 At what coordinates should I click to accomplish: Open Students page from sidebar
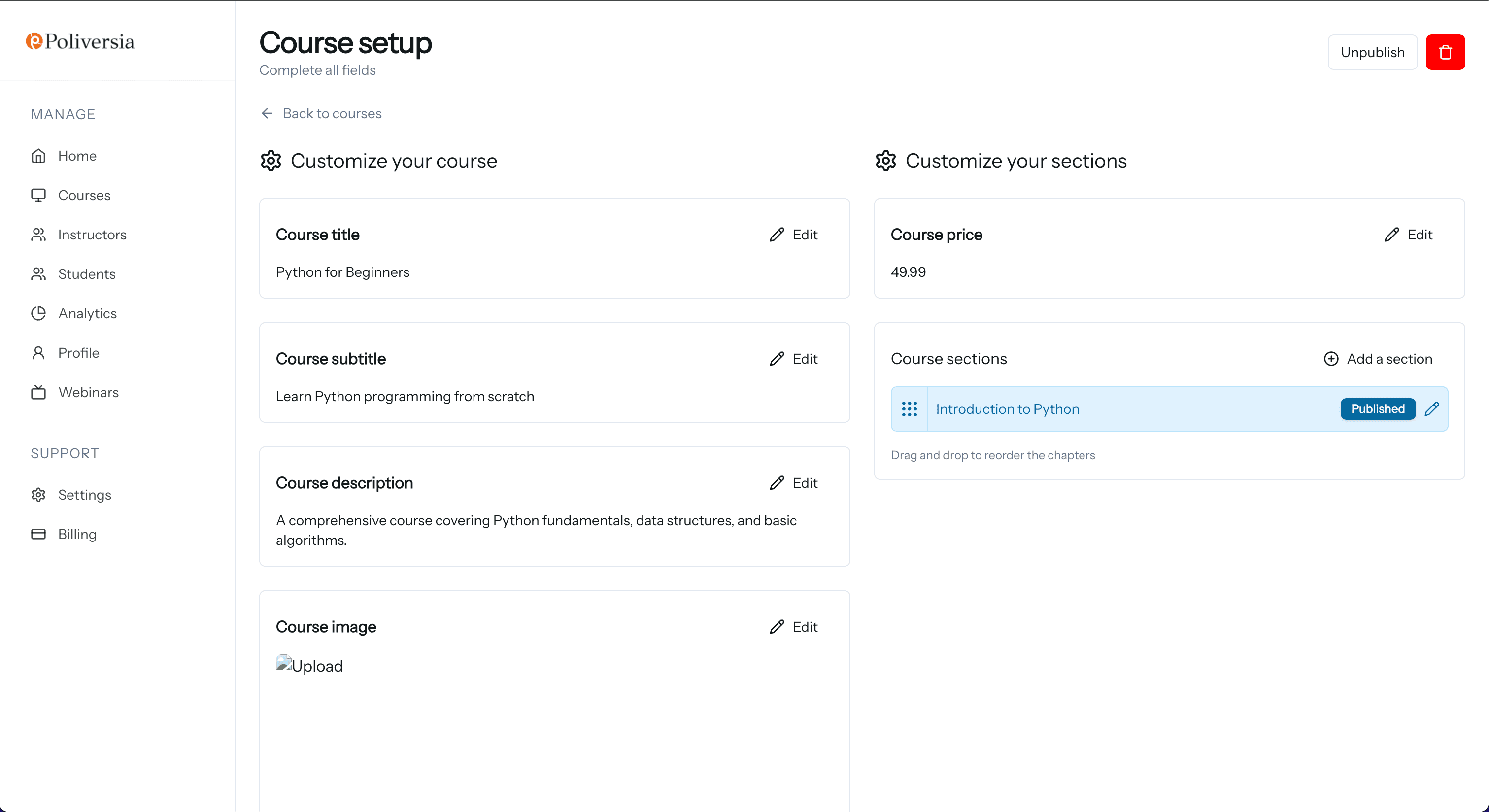click(87, 274)
